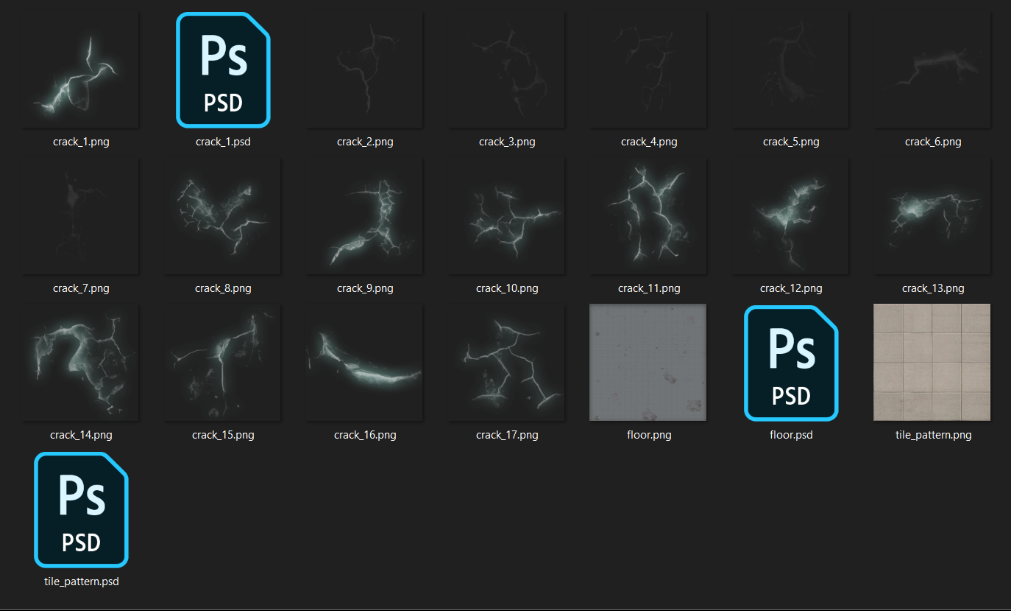Select the crack_1.png thumbnail
The height and width of the screenshot is (611, 1011).
point(81,70)
